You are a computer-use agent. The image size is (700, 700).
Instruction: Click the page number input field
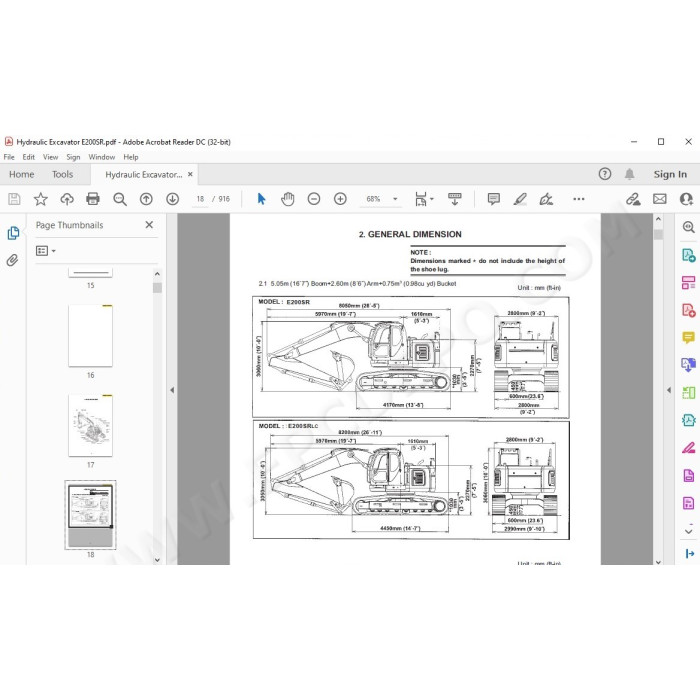pyautogui.click(x=200, y=199)
